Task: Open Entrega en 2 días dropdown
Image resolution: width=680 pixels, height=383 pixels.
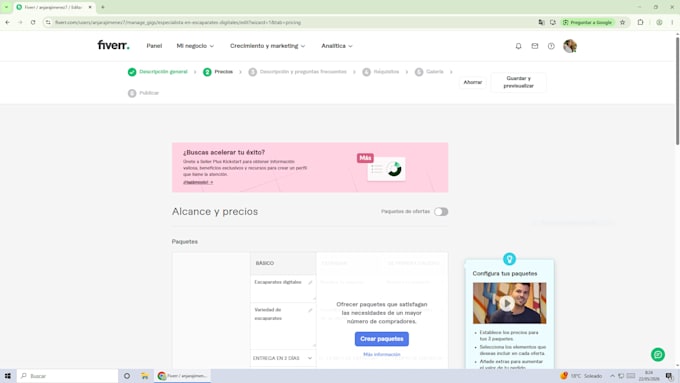Action: 283,358
